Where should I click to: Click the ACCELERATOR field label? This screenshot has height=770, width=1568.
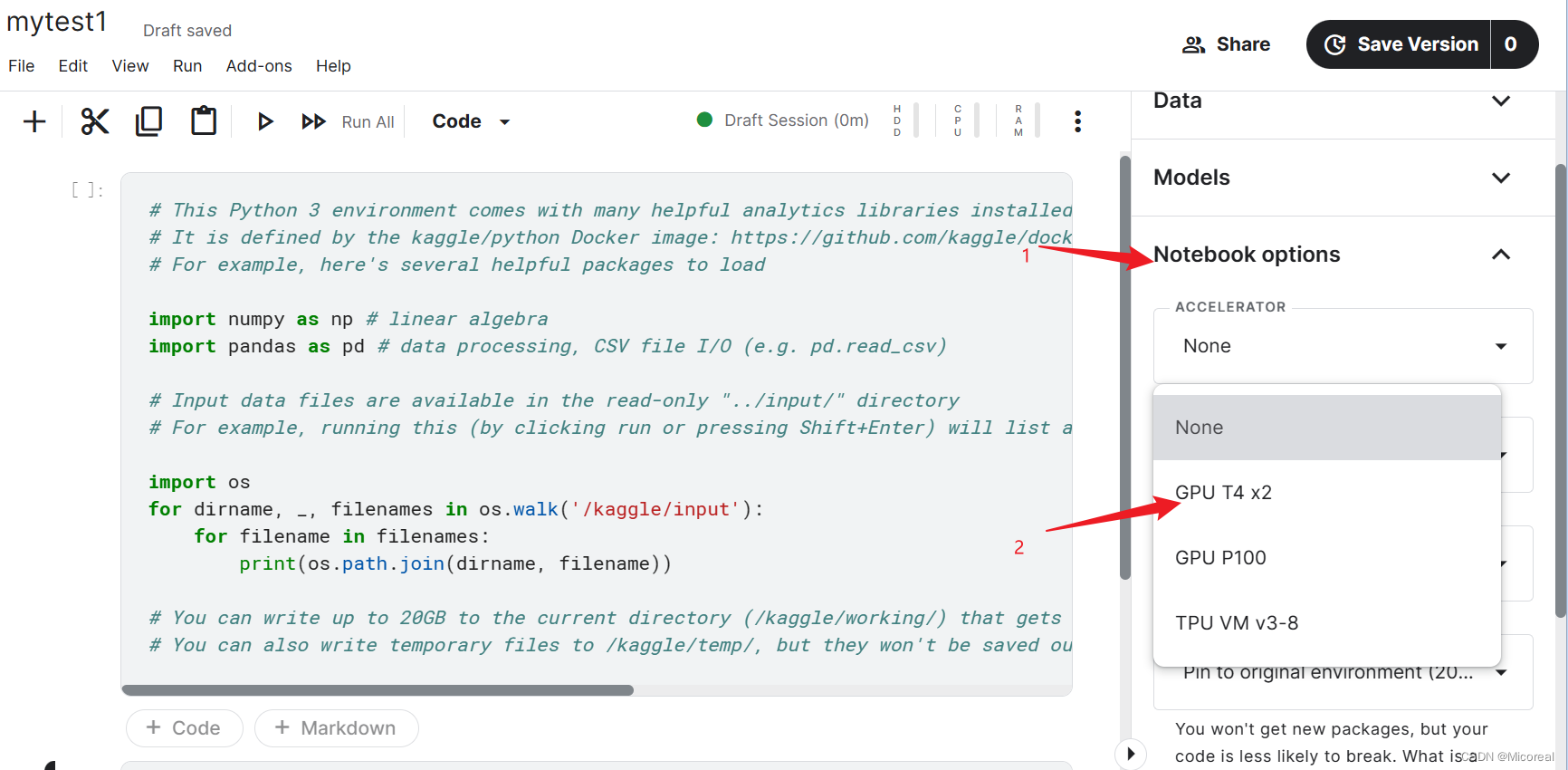(1230, 307)
